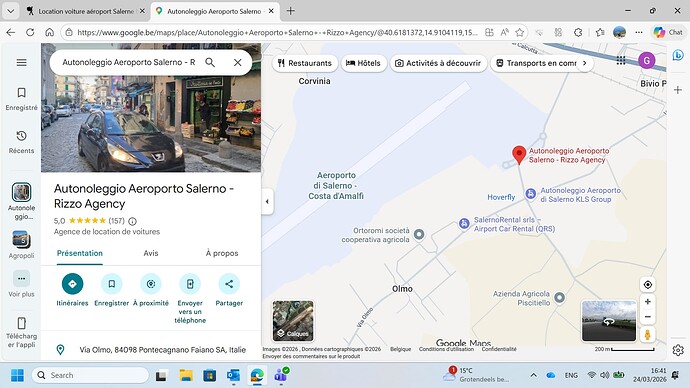This screenshot has width=690, height=388.
Task: Click the browser home button
Action: pyautogui.click(x=50, y=32)
